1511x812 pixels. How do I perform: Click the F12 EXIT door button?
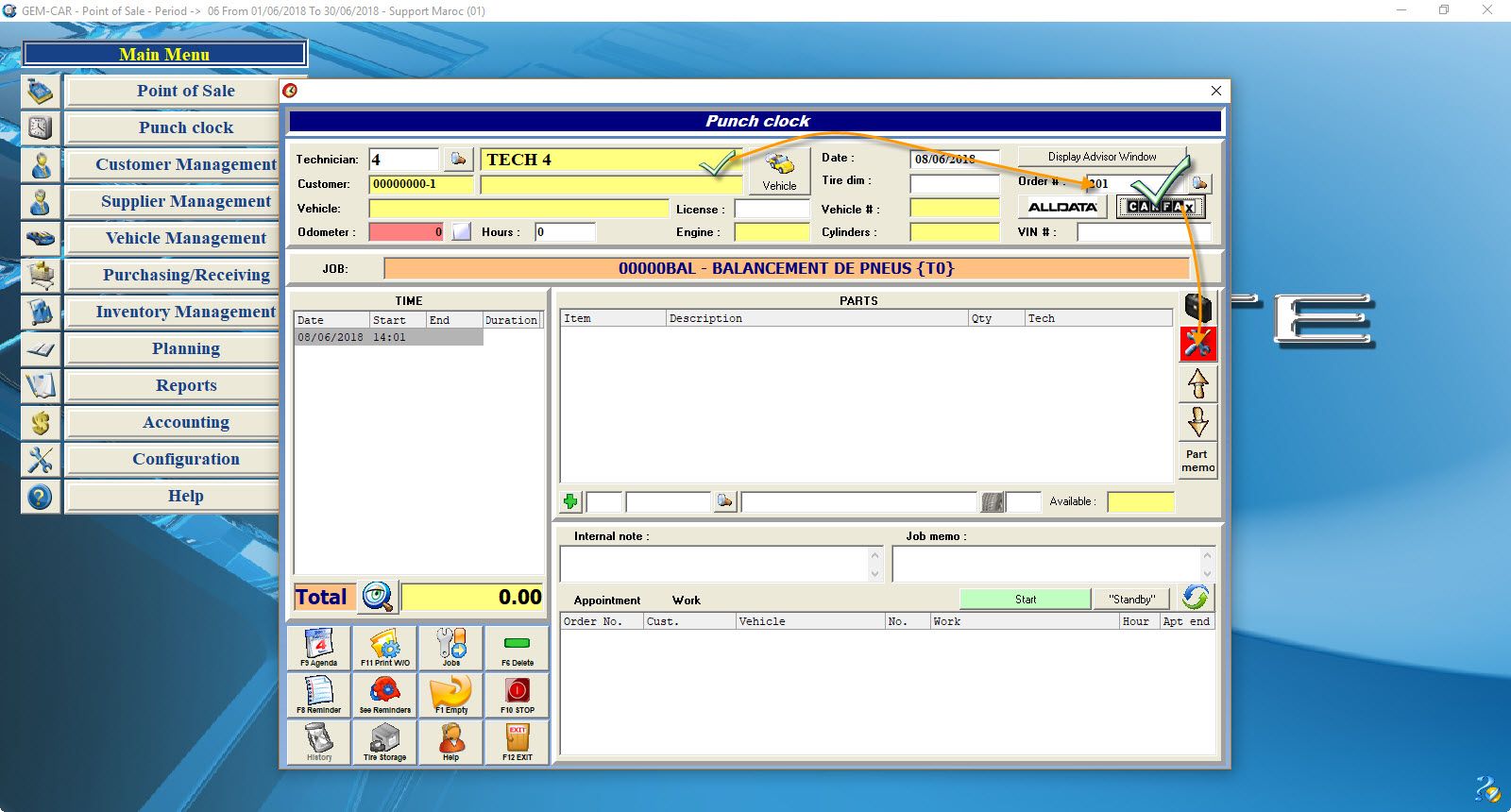coord(518,742)
